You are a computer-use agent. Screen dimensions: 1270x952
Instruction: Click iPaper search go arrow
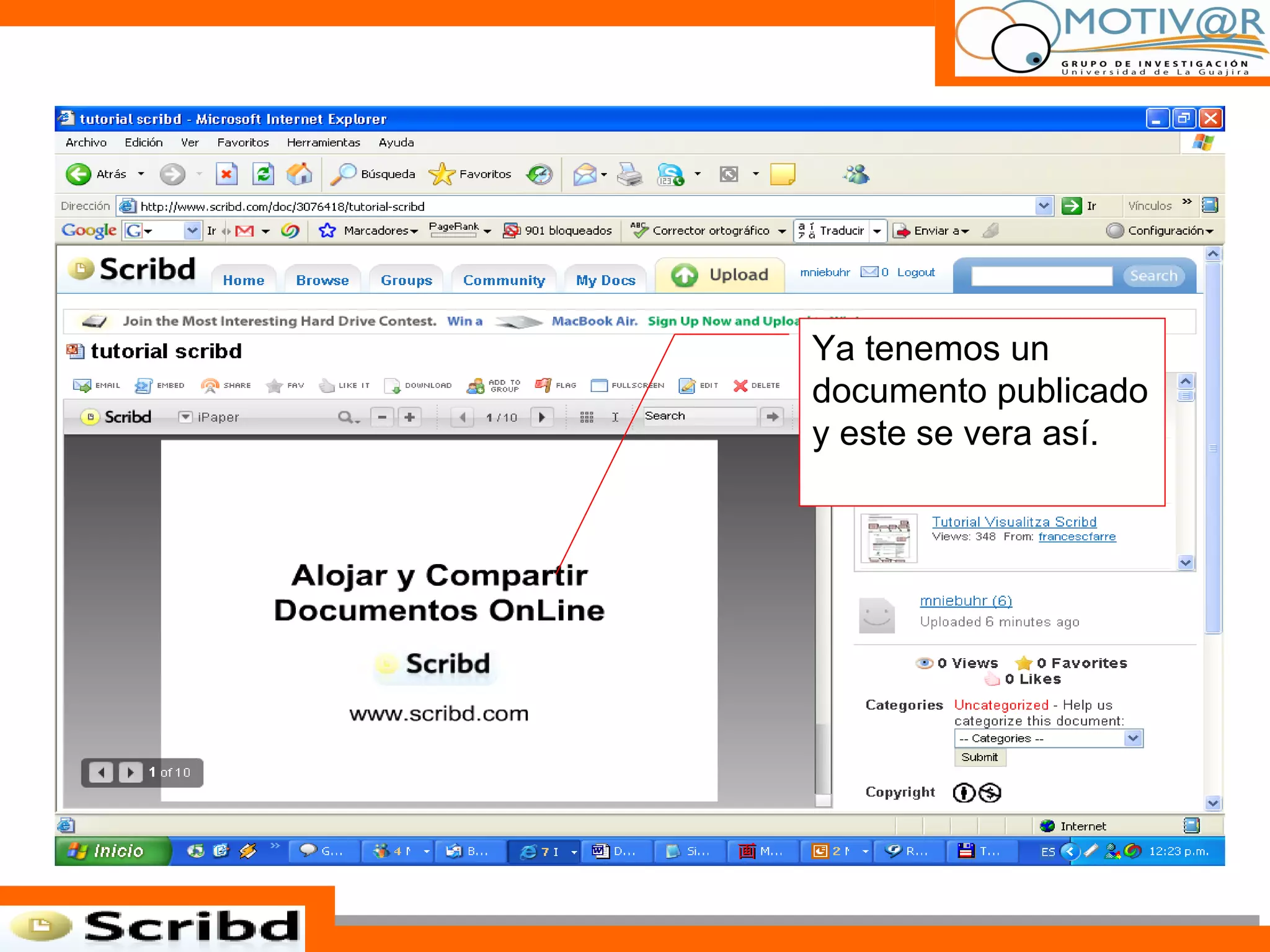[x=772, y=416]
